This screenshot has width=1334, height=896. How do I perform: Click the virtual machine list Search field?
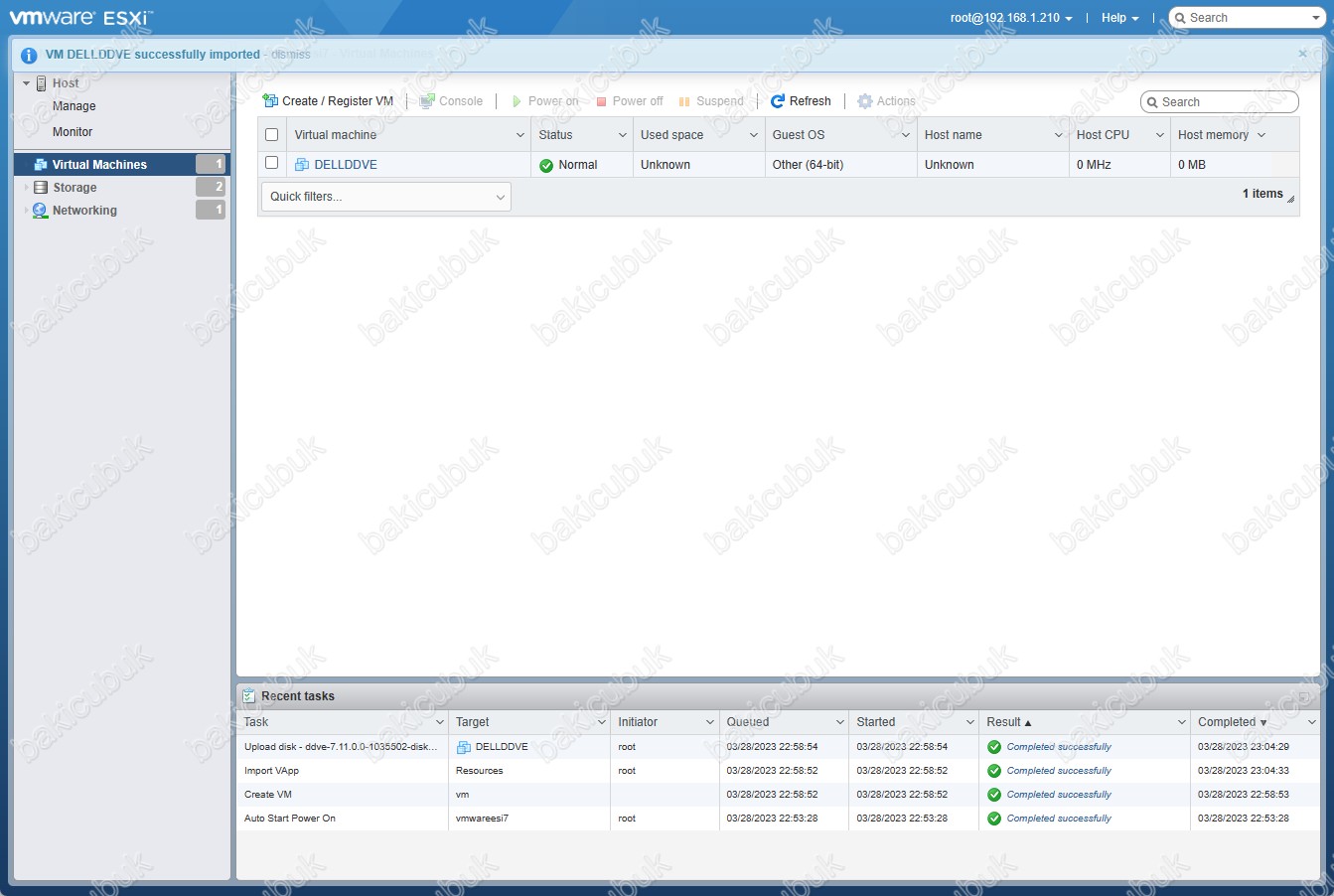tap(1220, 102)
